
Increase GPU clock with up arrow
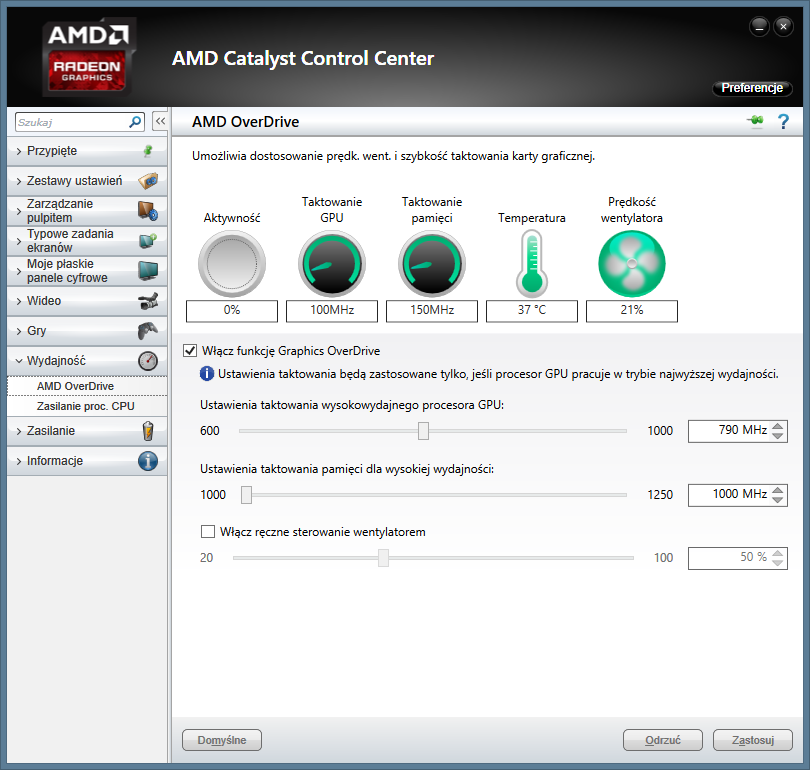pos(777,426)
